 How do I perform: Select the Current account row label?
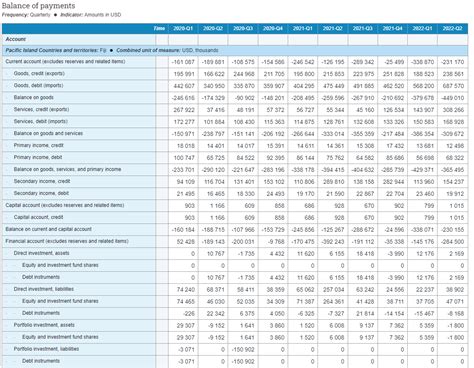pos(65,62)
